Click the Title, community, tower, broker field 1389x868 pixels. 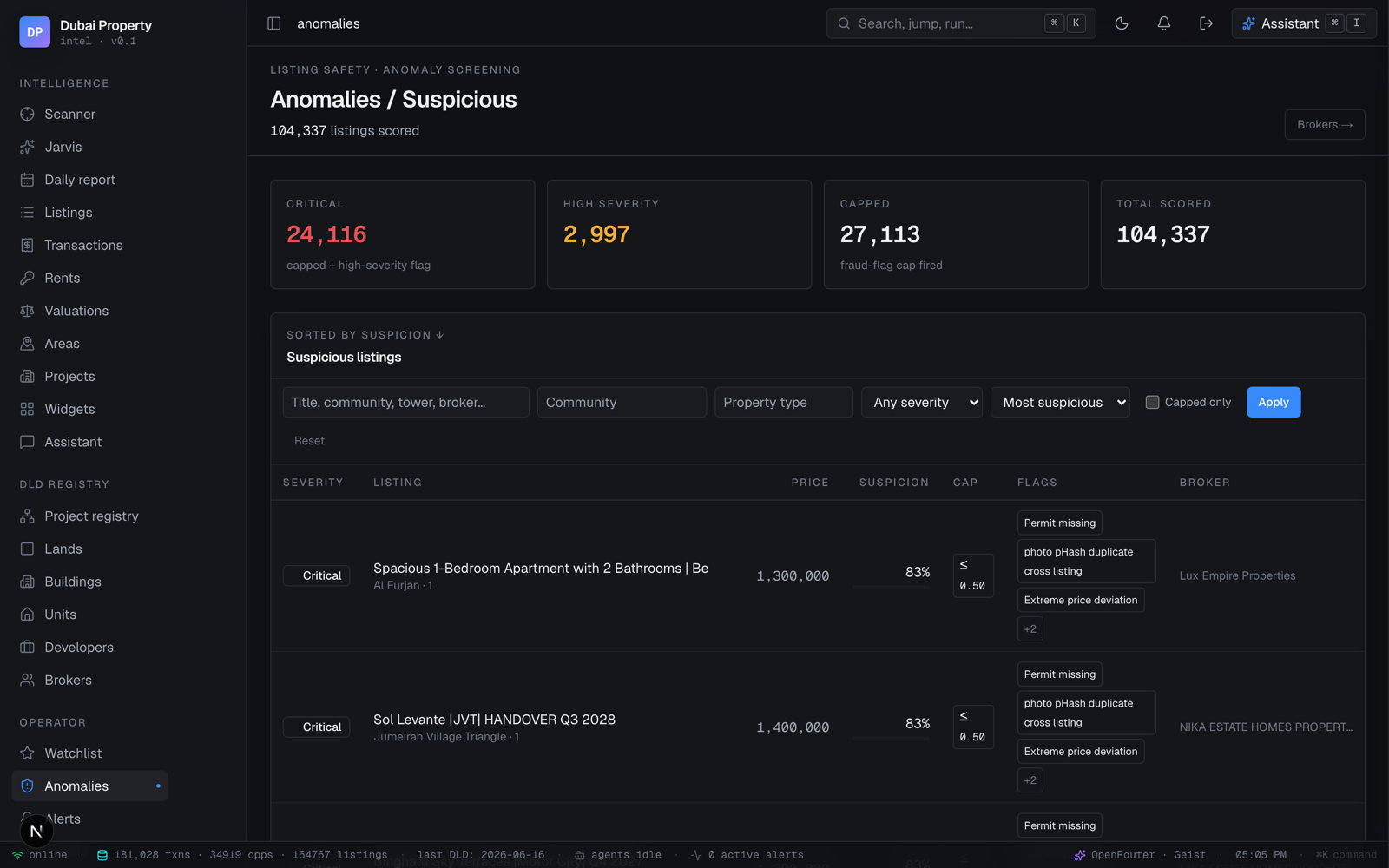pos(405,402)
